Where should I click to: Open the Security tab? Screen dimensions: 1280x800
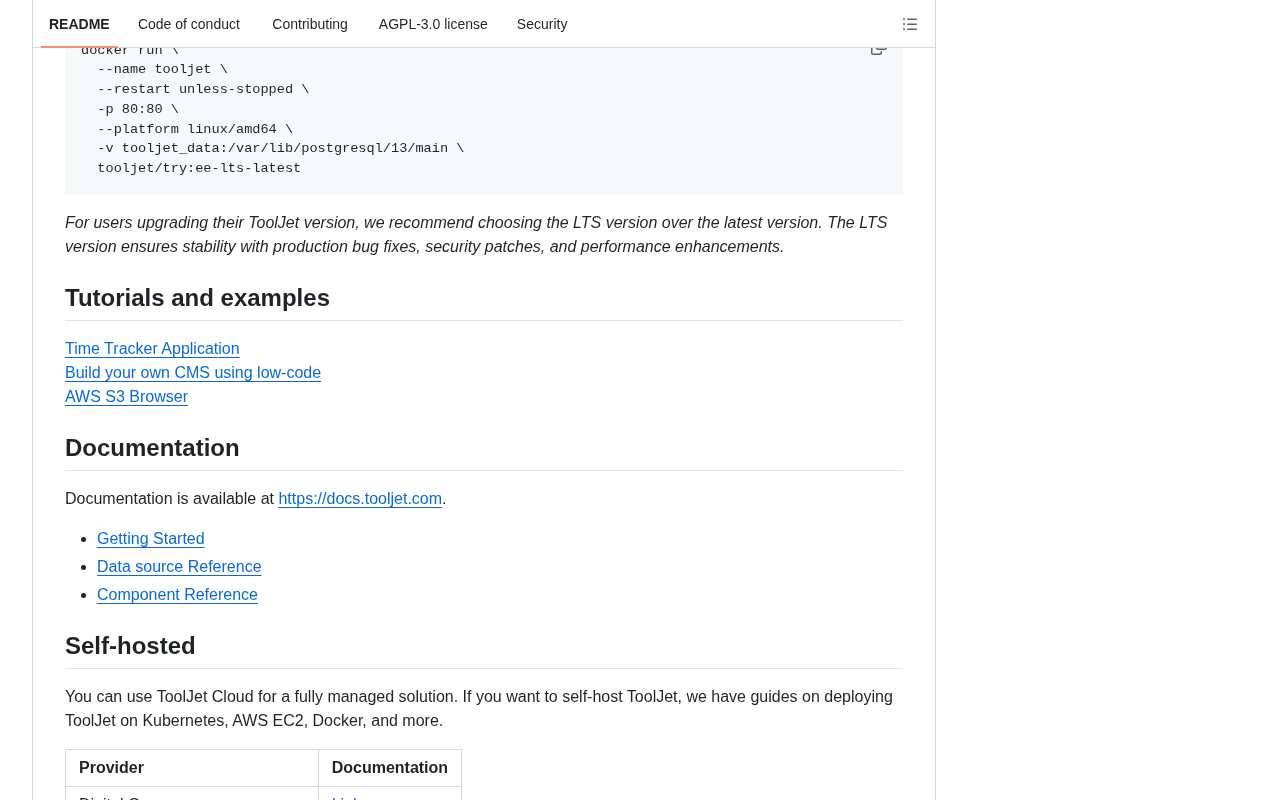coord(542,24)
